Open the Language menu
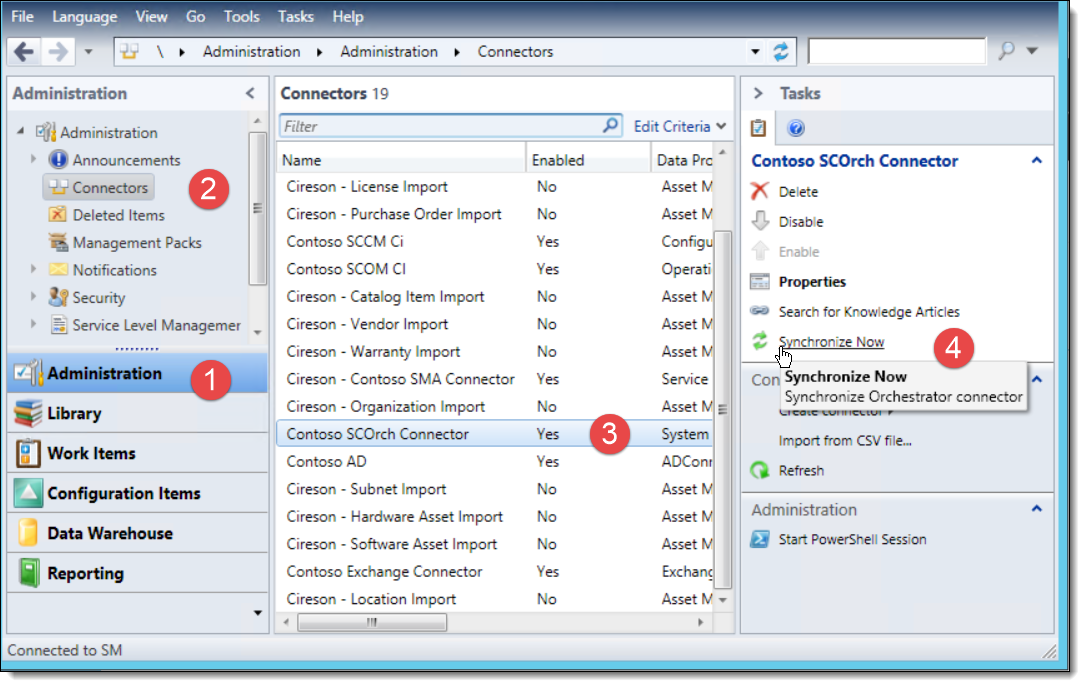1085x687 pixels. click(x=84, y=16)
